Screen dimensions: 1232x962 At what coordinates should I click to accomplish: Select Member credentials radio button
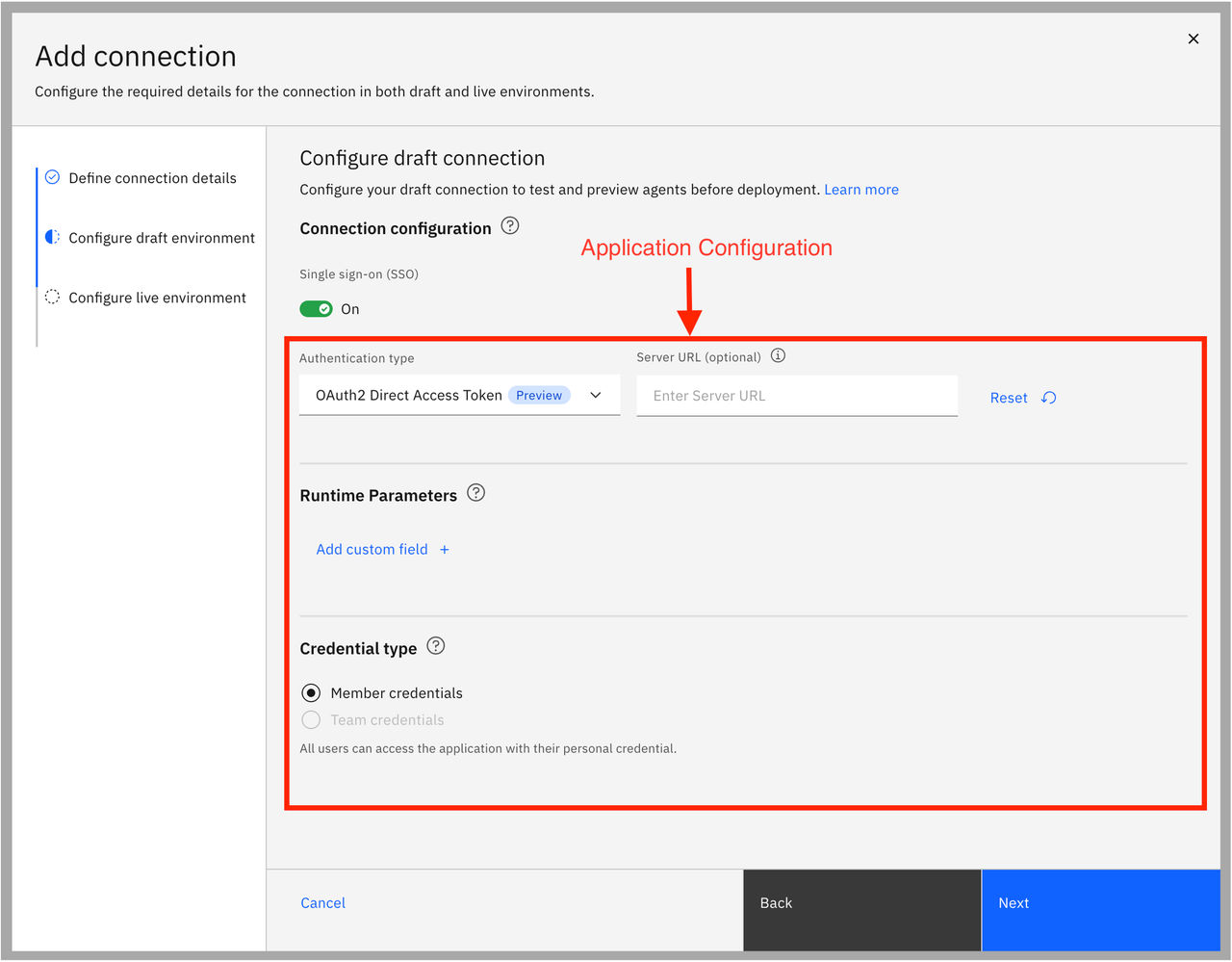311,693
